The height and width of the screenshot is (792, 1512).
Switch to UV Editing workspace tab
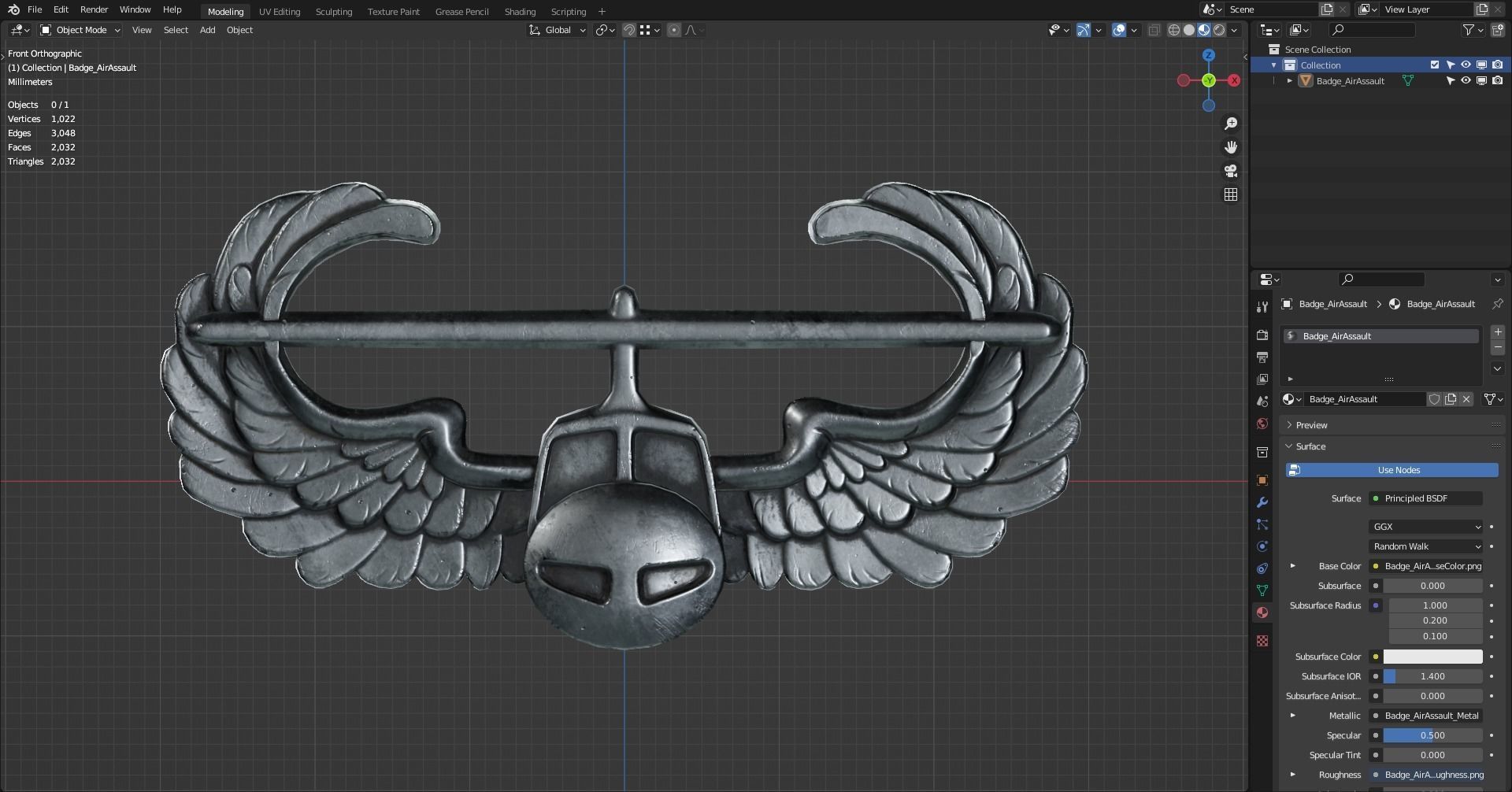[280, 11]
